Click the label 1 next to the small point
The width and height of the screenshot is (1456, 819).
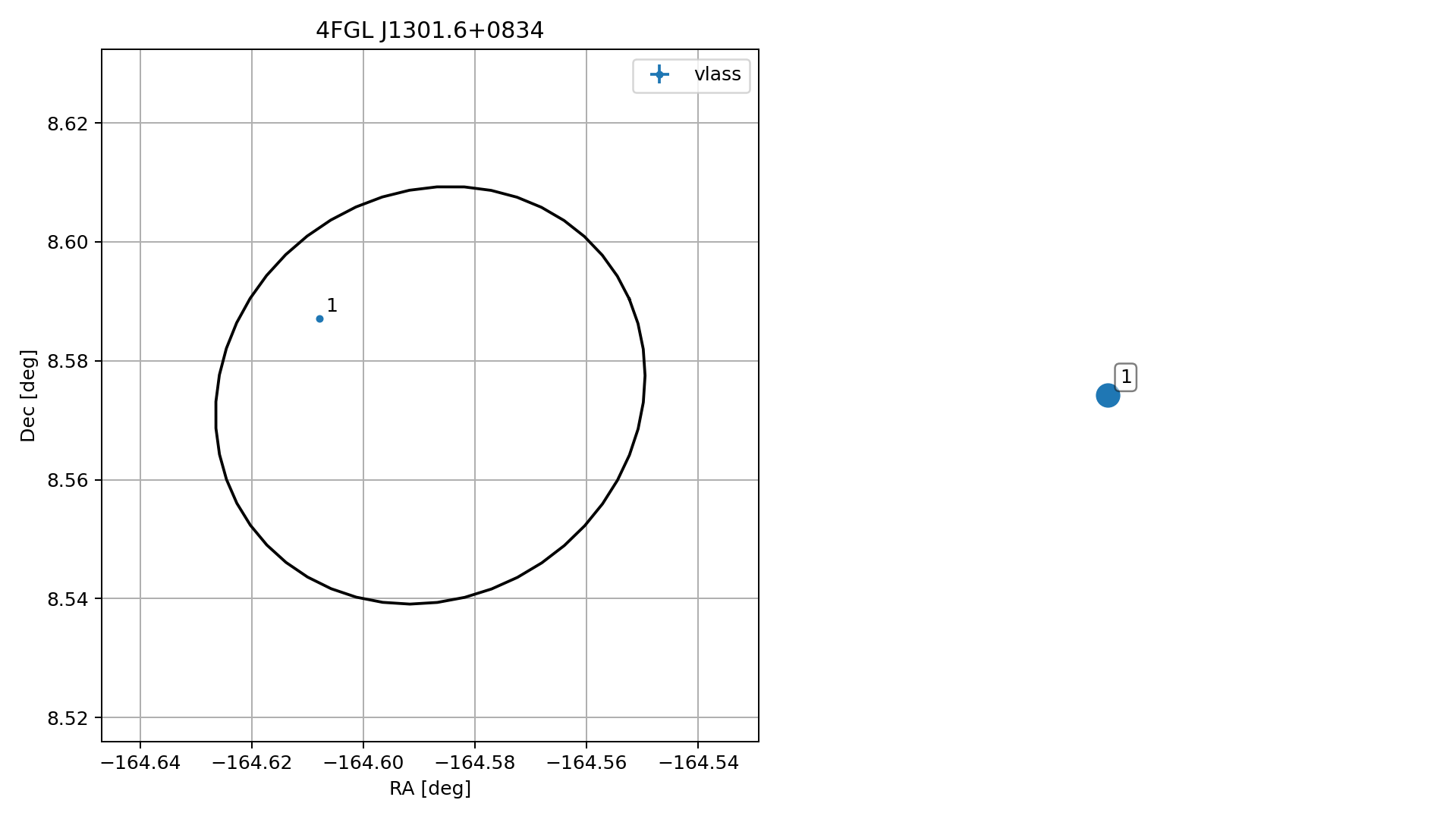click(x=332, y=306)
